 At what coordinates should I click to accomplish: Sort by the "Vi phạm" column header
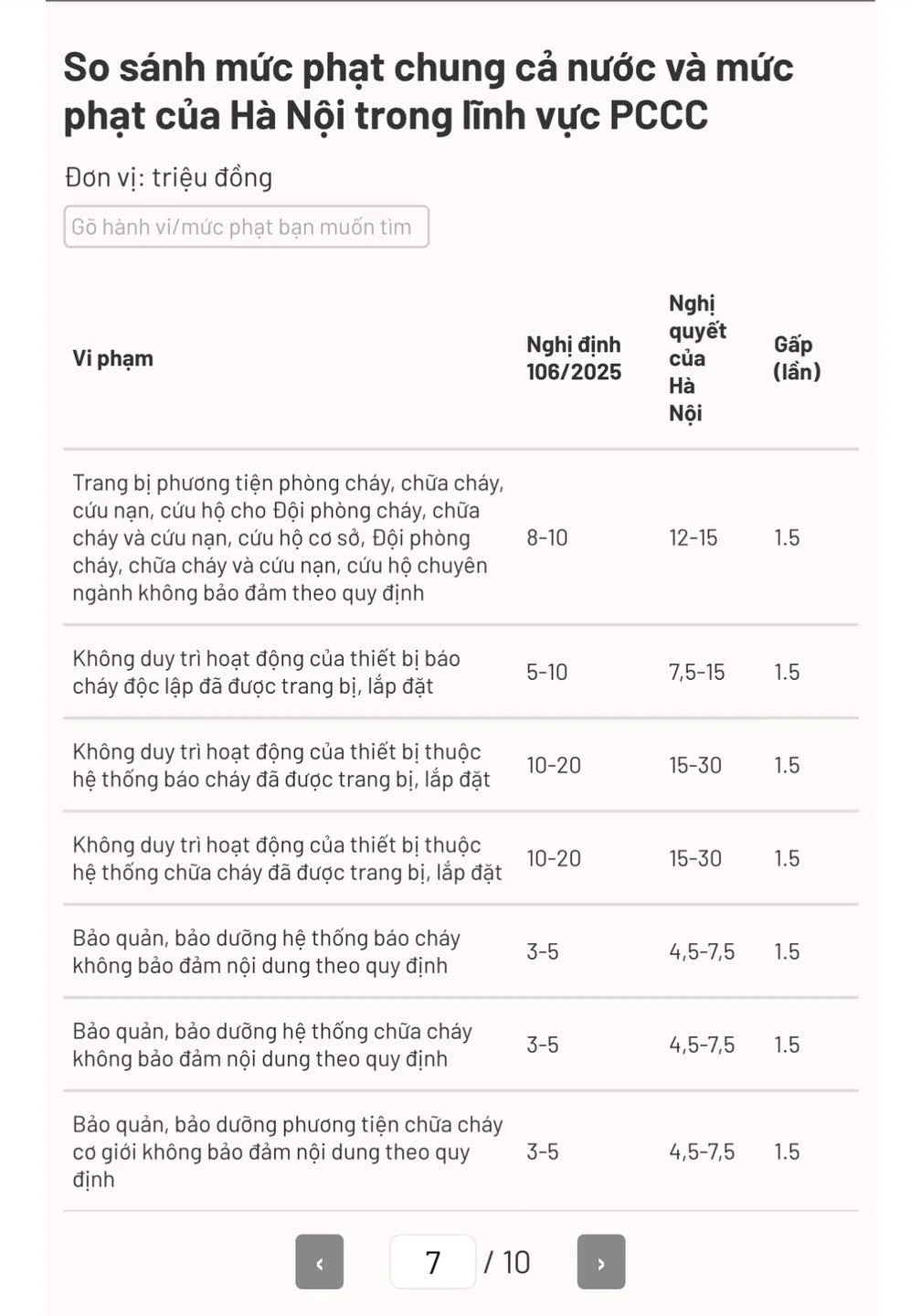coord(113,358)
